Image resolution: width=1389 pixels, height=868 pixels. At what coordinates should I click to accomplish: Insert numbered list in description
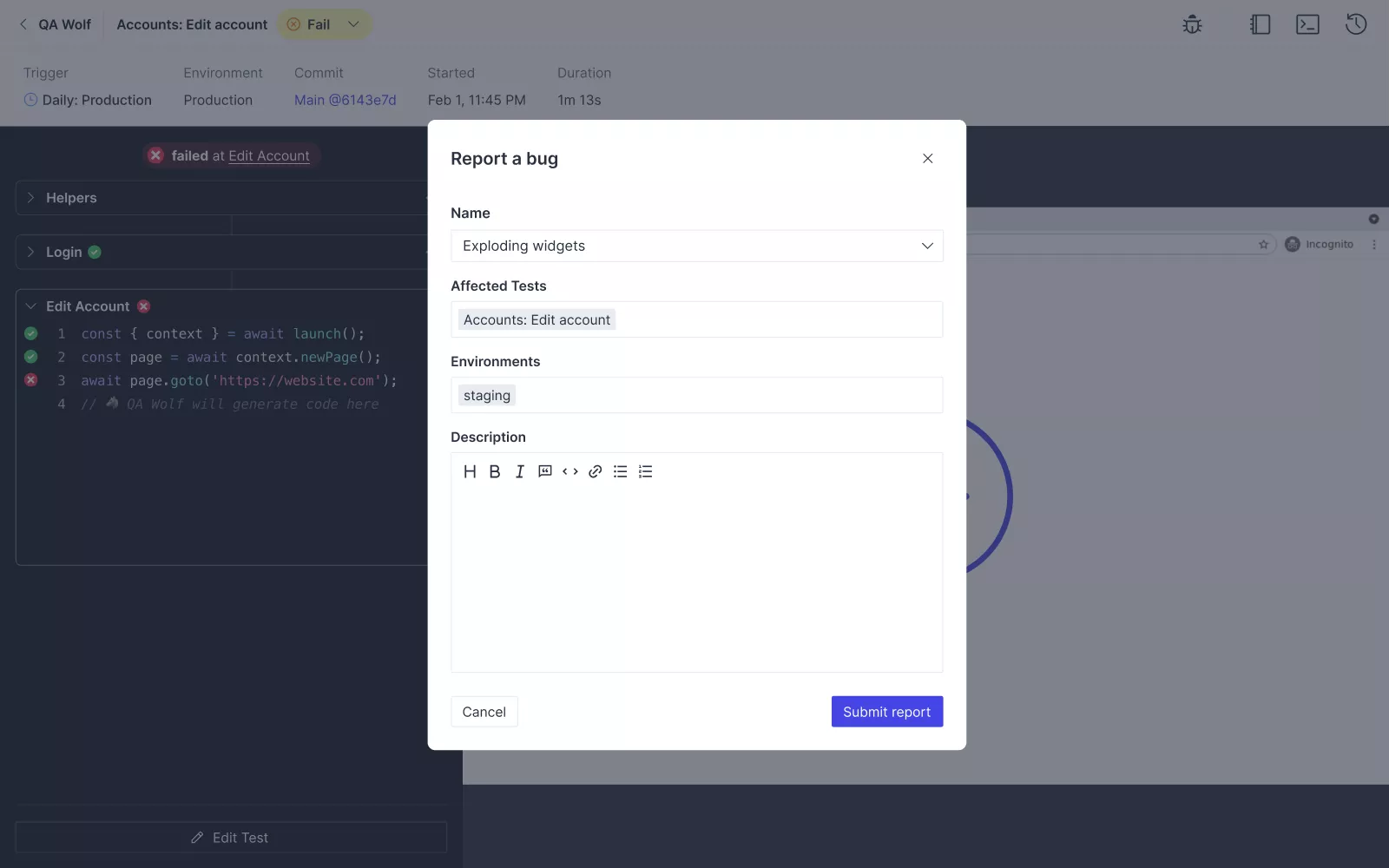point(645,471)
